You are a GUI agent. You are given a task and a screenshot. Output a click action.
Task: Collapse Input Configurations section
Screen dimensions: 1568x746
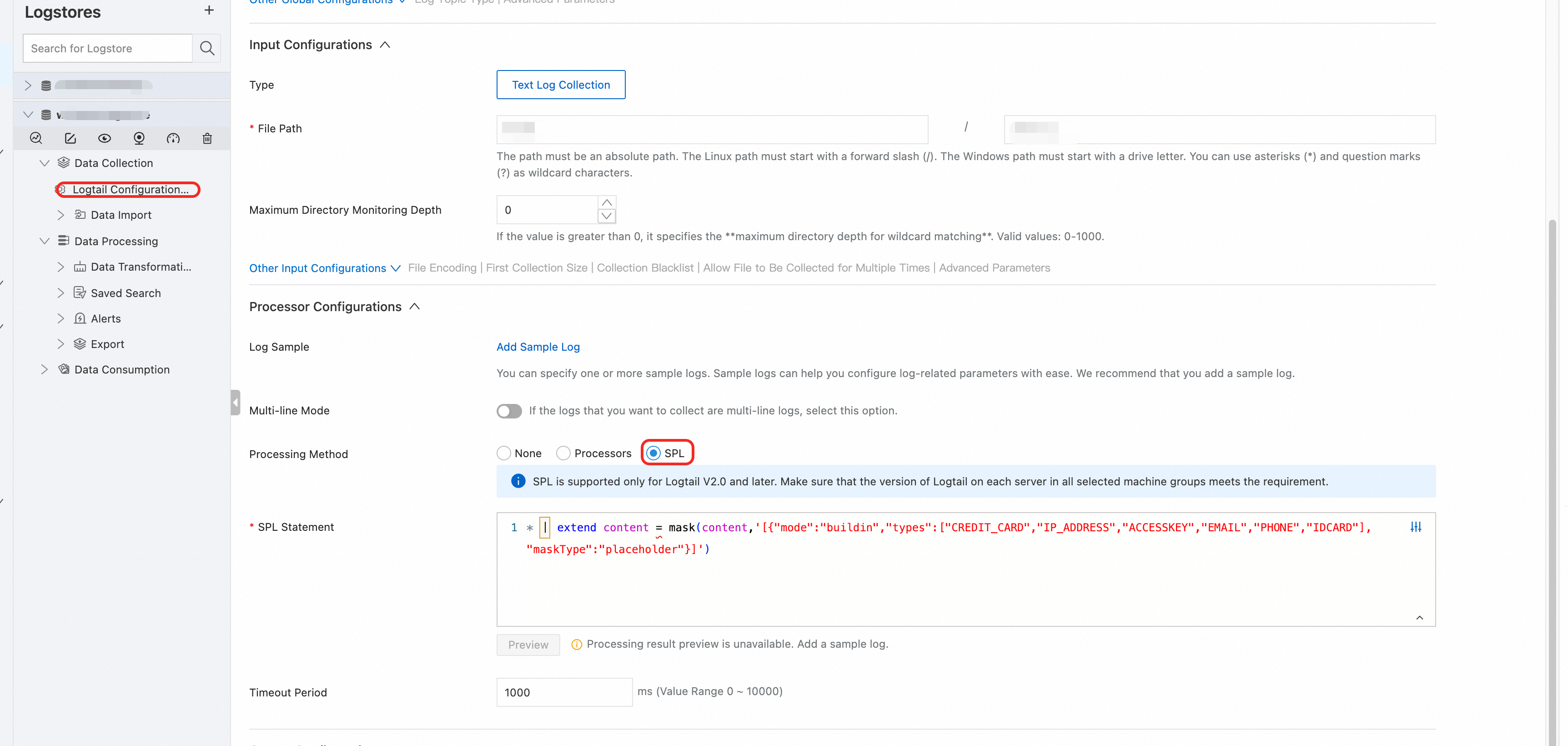(x=385, y=45)
